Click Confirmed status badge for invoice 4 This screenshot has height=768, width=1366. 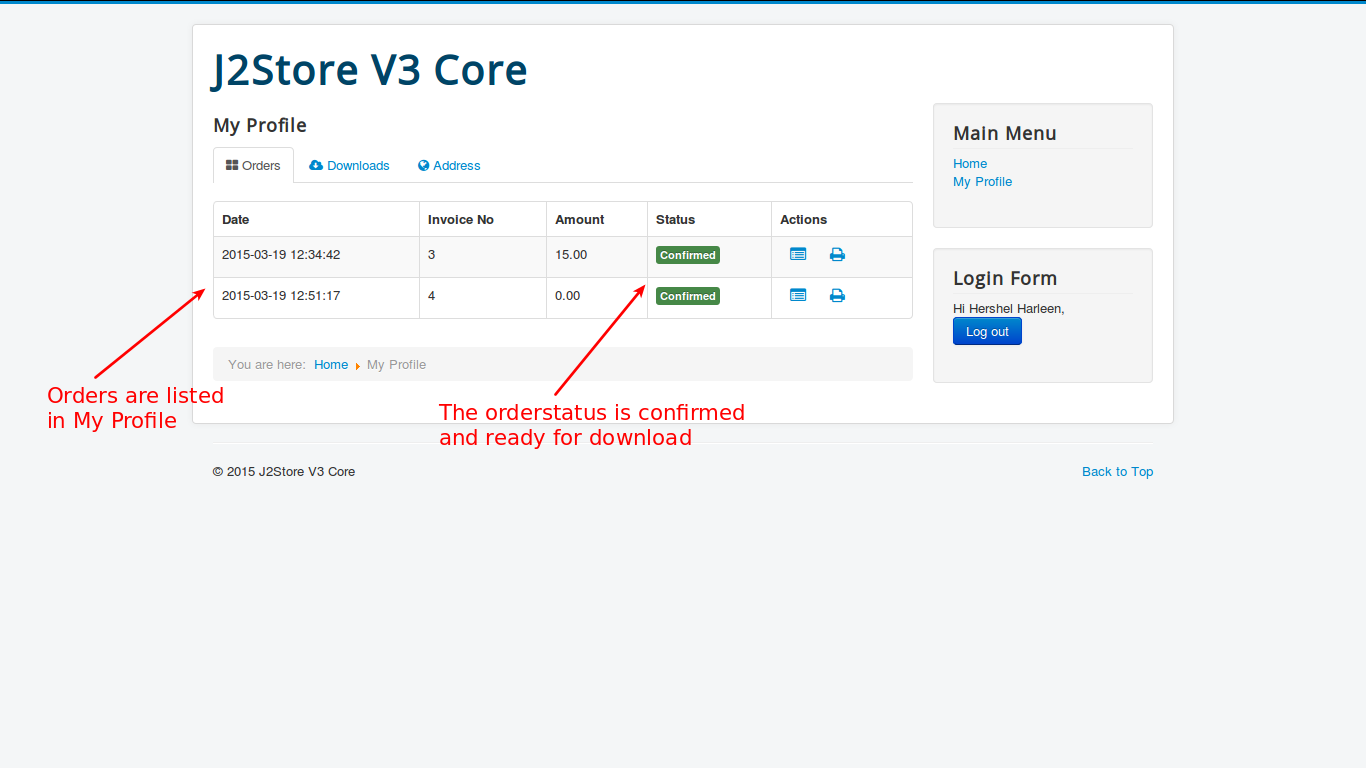coord(687,296)
